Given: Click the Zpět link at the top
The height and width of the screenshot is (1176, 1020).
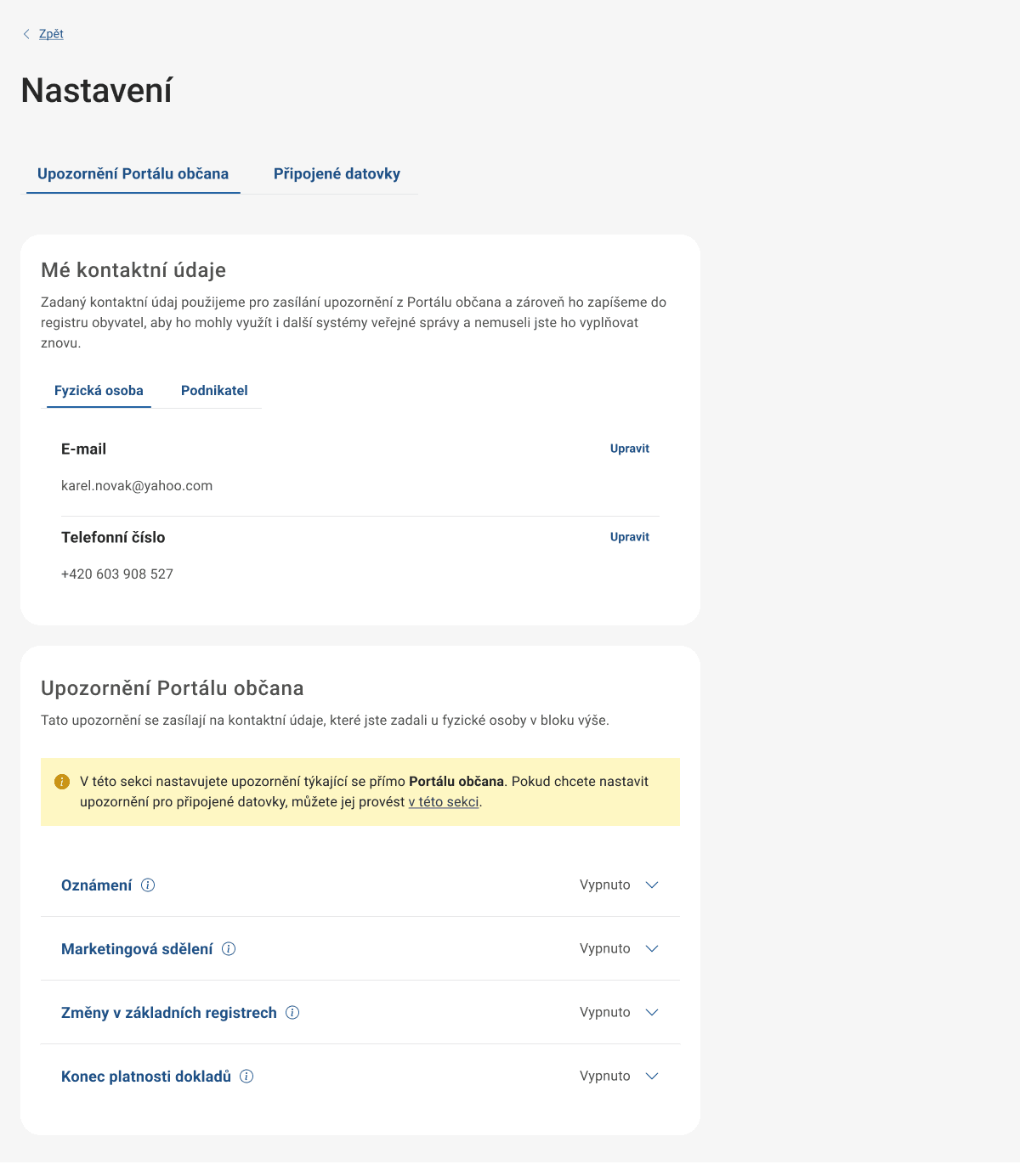Looking at the screenshot, I should coord(49,34).
